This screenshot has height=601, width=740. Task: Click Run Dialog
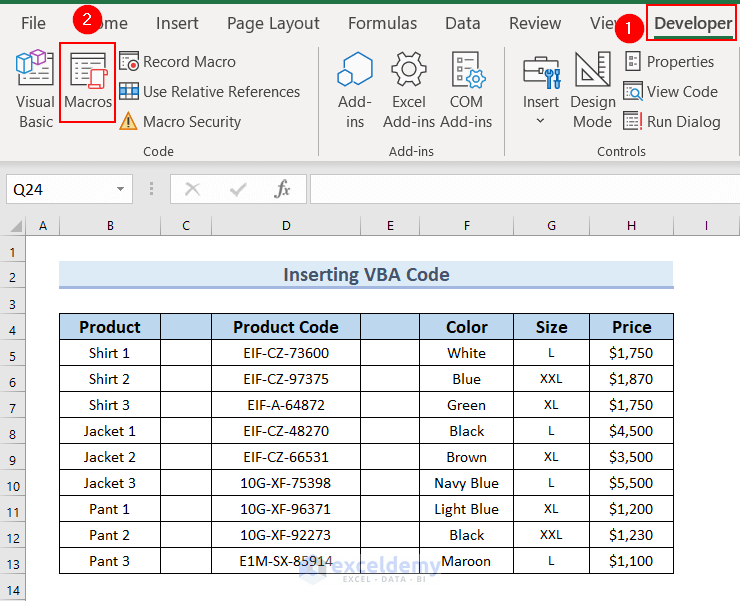[672, 122]
